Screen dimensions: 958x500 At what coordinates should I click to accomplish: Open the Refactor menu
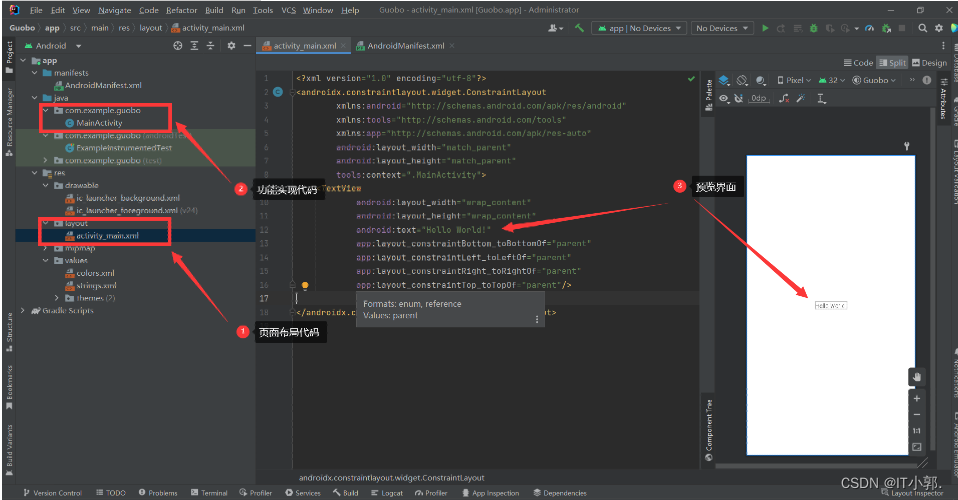click(181, 10)
